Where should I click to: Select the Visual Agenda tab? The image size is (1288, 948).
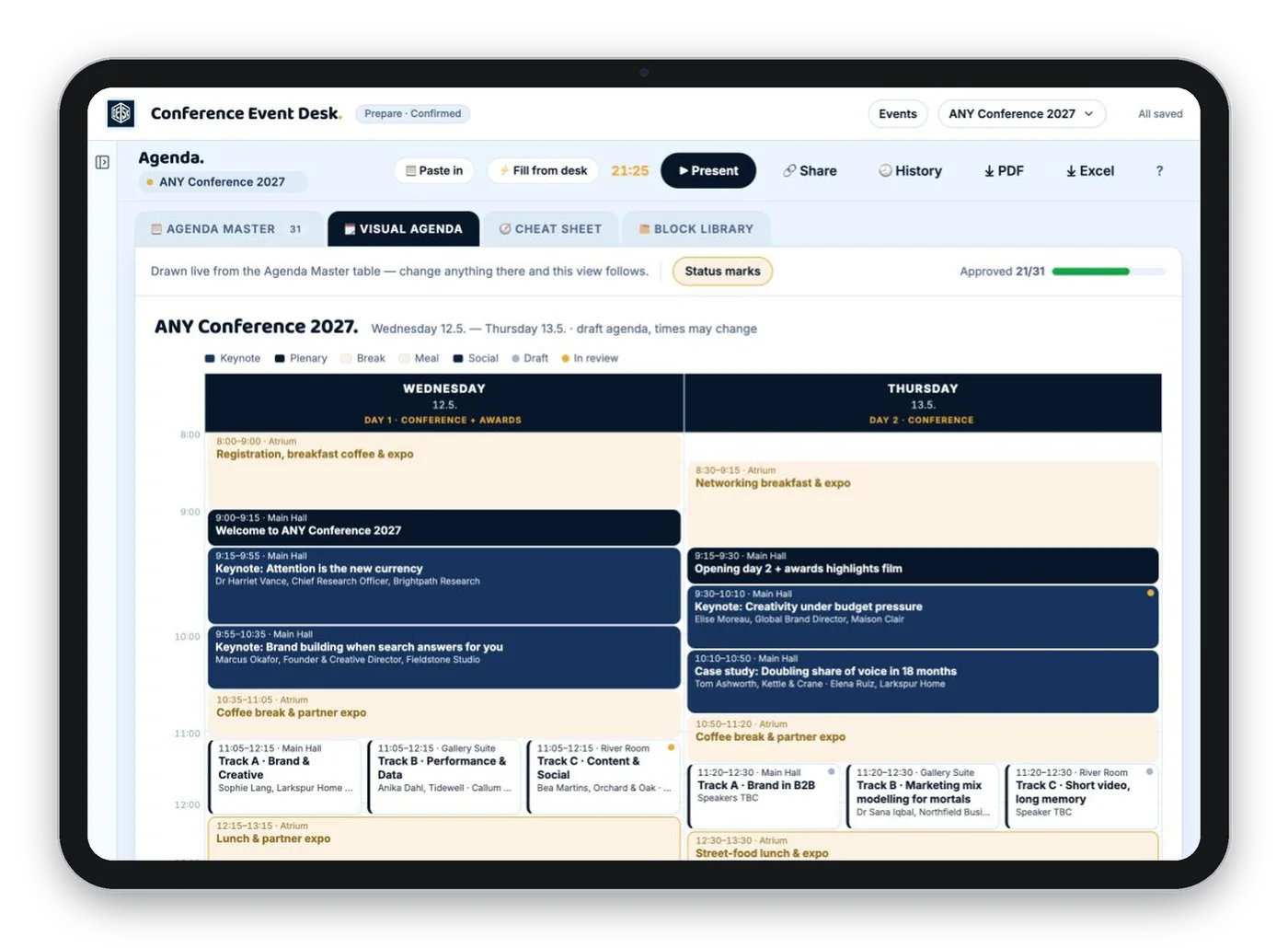tap(403, 229)
